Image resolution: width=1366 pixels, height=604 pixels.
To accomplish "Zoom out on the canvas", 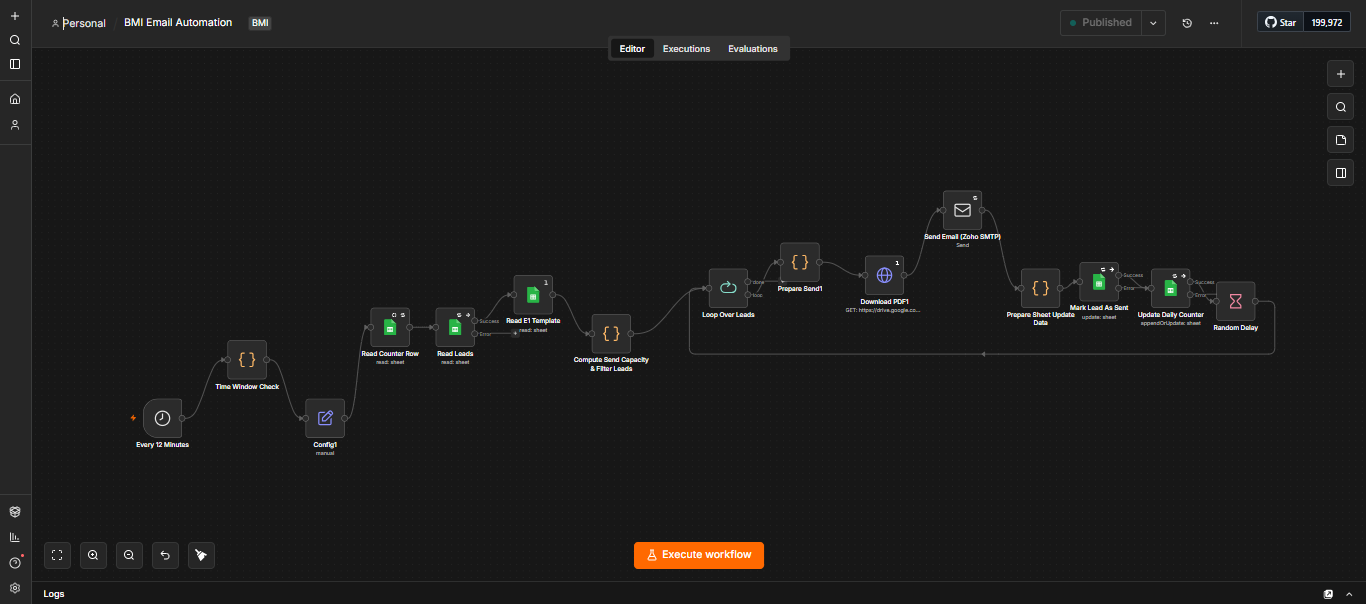I will pos(129,555).
